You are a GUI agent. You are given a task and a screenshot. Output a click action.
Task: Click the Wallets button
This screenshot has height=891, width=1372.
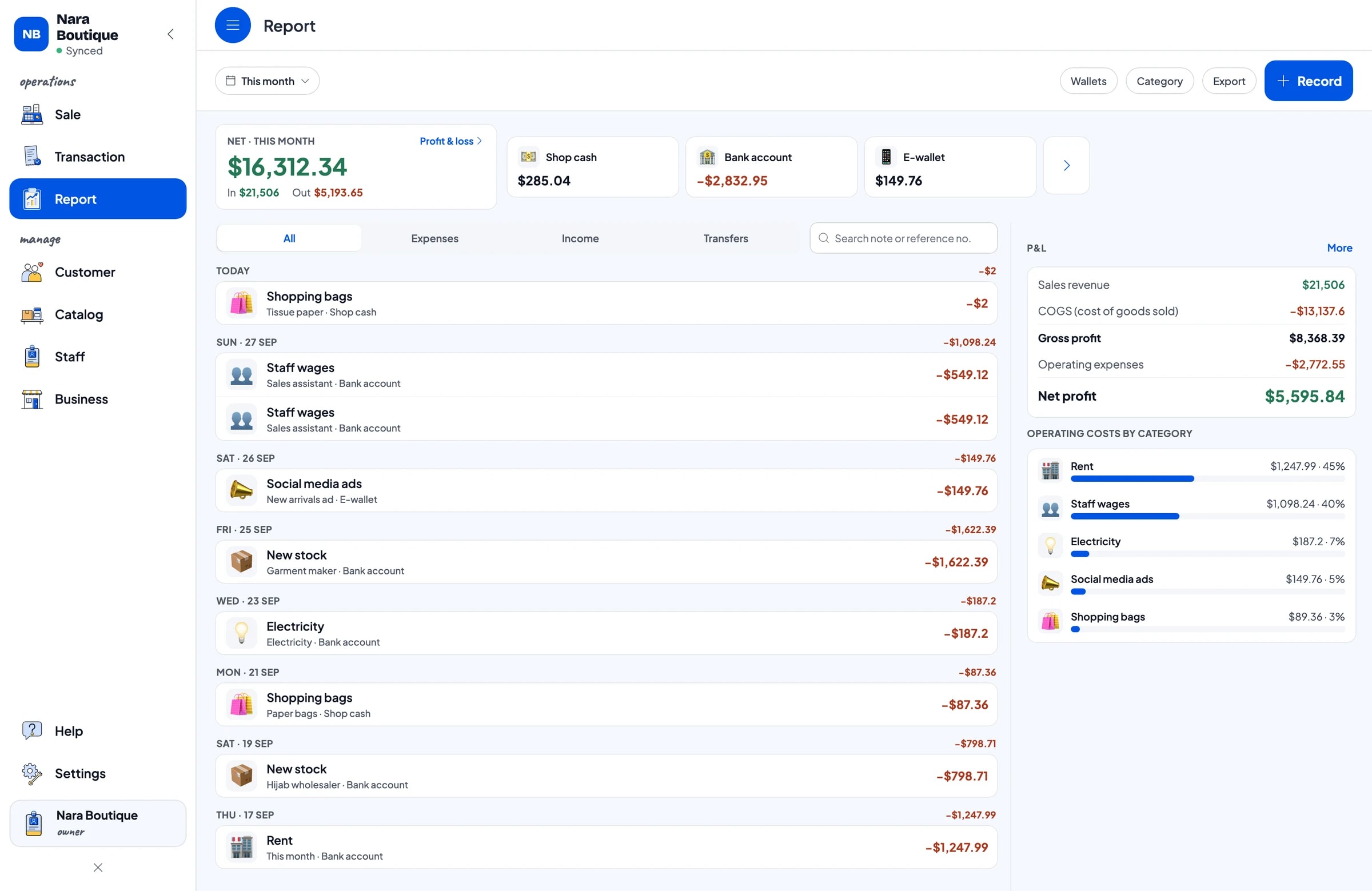click(x=1088, y=81)
